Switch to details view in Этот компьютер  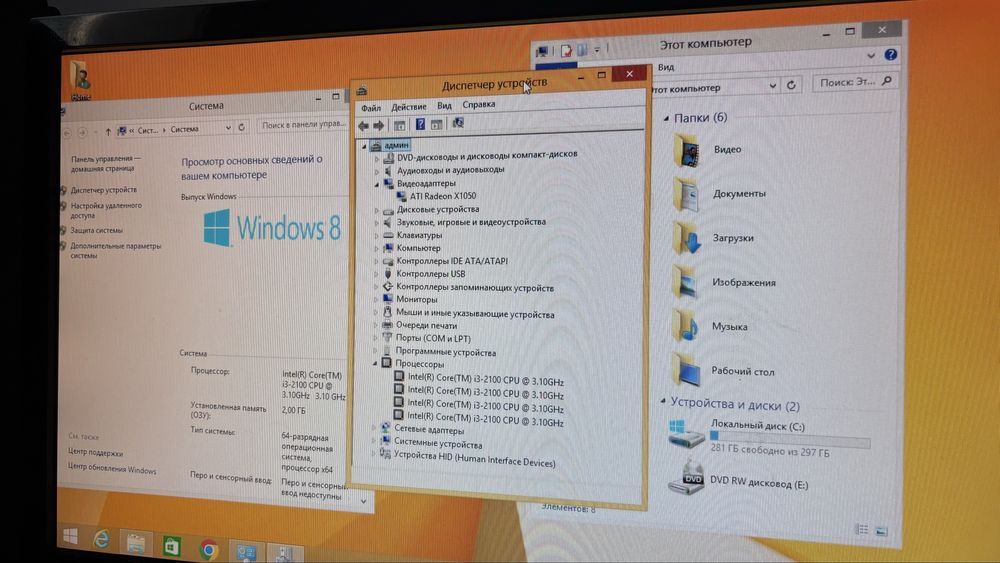[x=862, y=529]
